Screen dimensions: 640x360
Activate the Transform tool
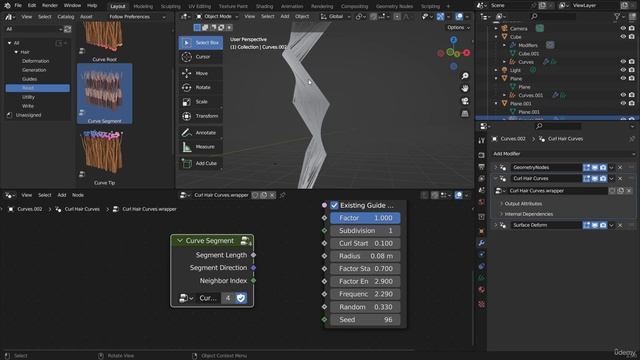click(201, 116)
